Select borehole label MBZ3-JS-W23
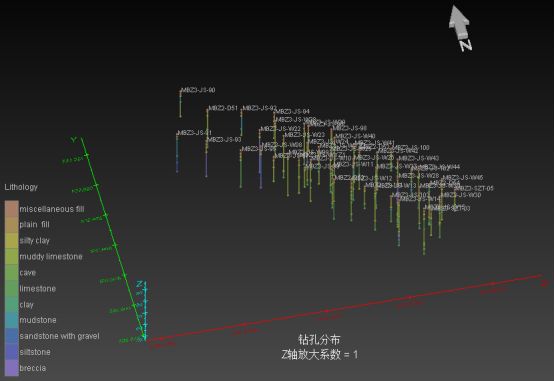The width and height of the screenshot is (555, 381). click(305, 135)
